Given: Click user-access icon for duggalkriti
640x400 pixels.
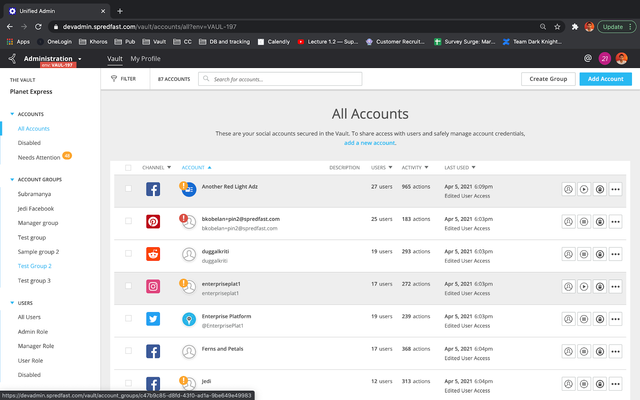Looking at the screenshot, I should coord(568,254).
